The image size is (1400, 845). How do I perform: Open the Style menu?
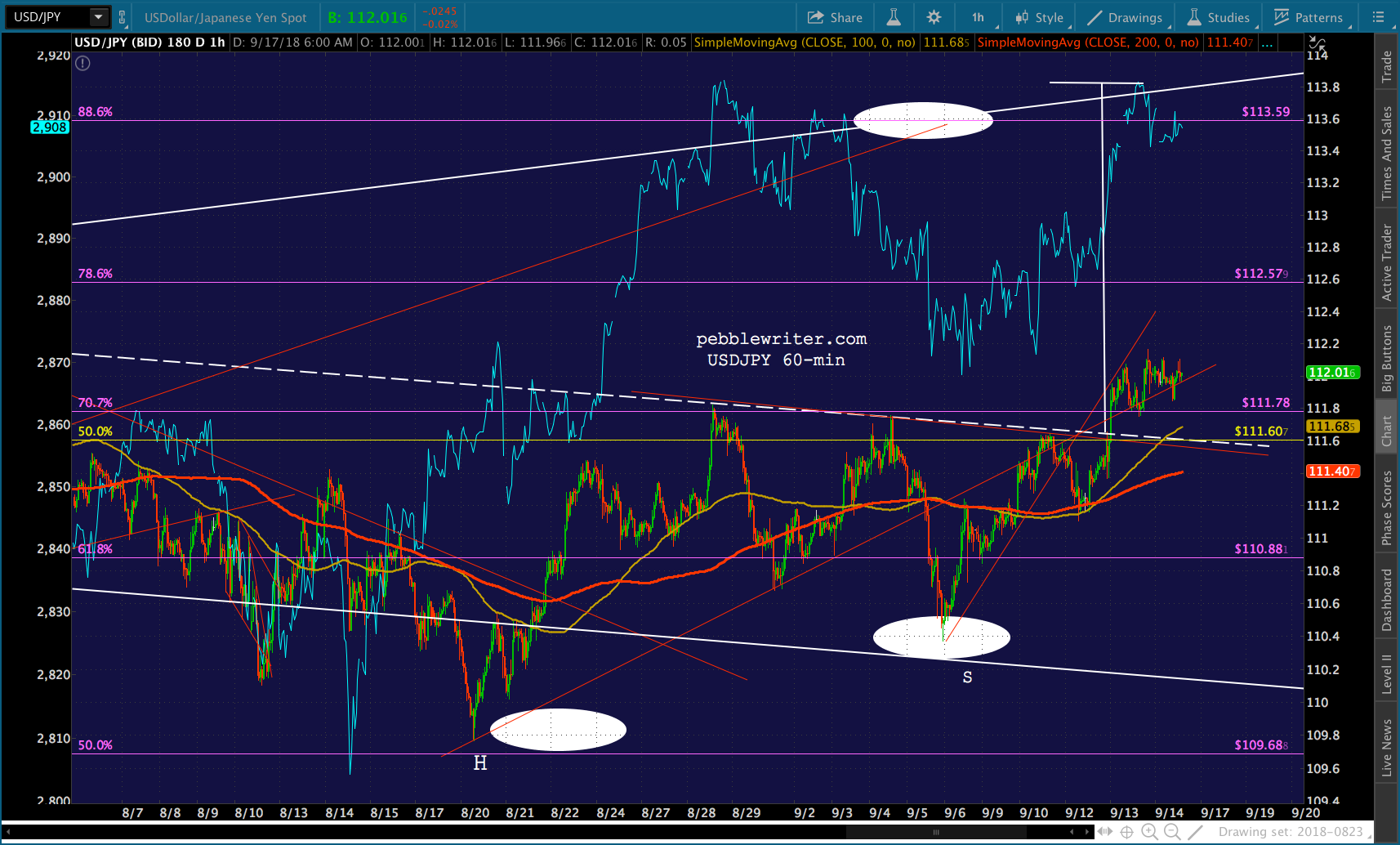click(x=1039, y=17)
